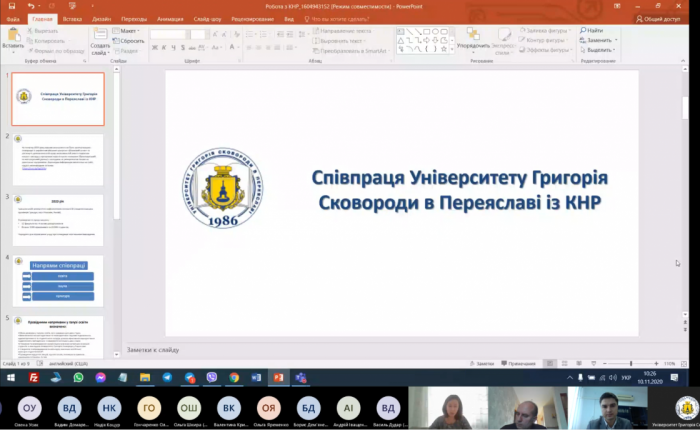Open Word from taskbar
Image resolution: width=700 pixels, height=430 pixels.
click(256, 378)
